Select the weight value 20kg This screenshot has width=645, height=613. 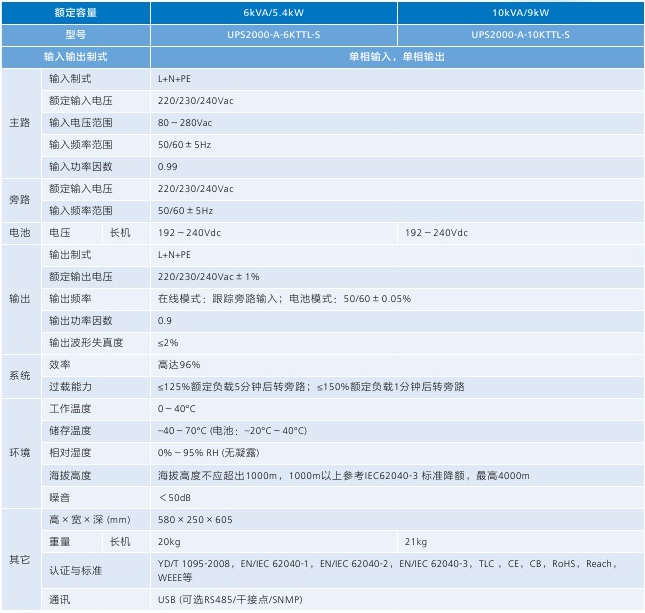169,542
